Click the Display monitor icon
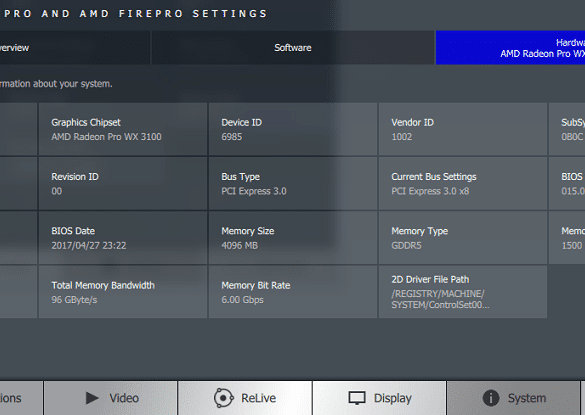Screen dimensions: 585x415 (x=357, y=398)
